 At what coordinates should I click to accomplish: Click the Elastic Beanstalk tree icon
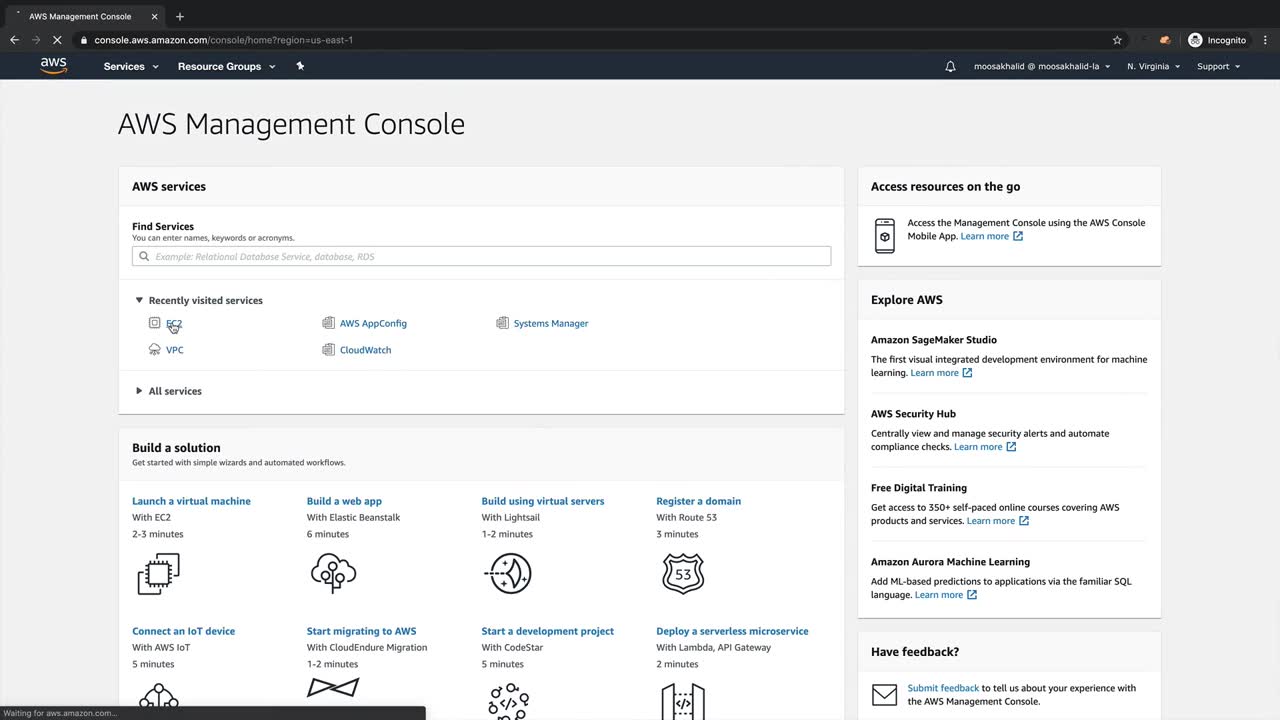(x=333, y=574)
